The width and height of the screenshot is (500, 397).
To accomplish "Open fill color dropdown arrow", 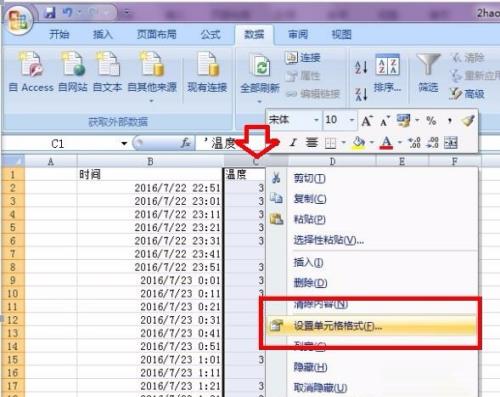I will 371,143.
